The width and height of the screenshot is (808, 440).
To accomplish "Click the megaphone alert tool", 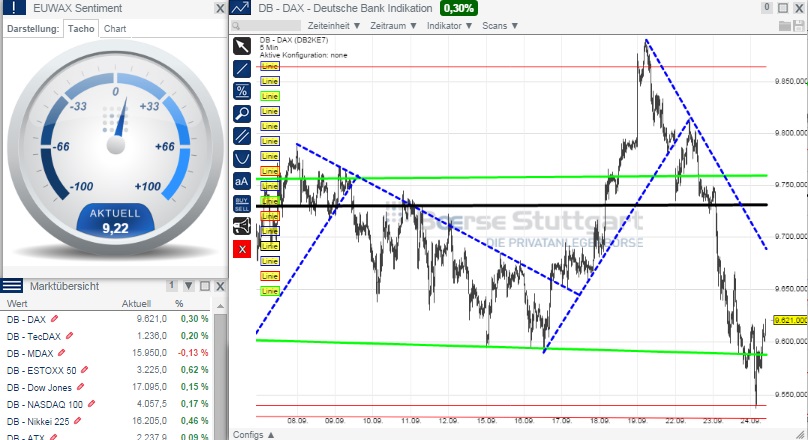I will coord(242,226).
